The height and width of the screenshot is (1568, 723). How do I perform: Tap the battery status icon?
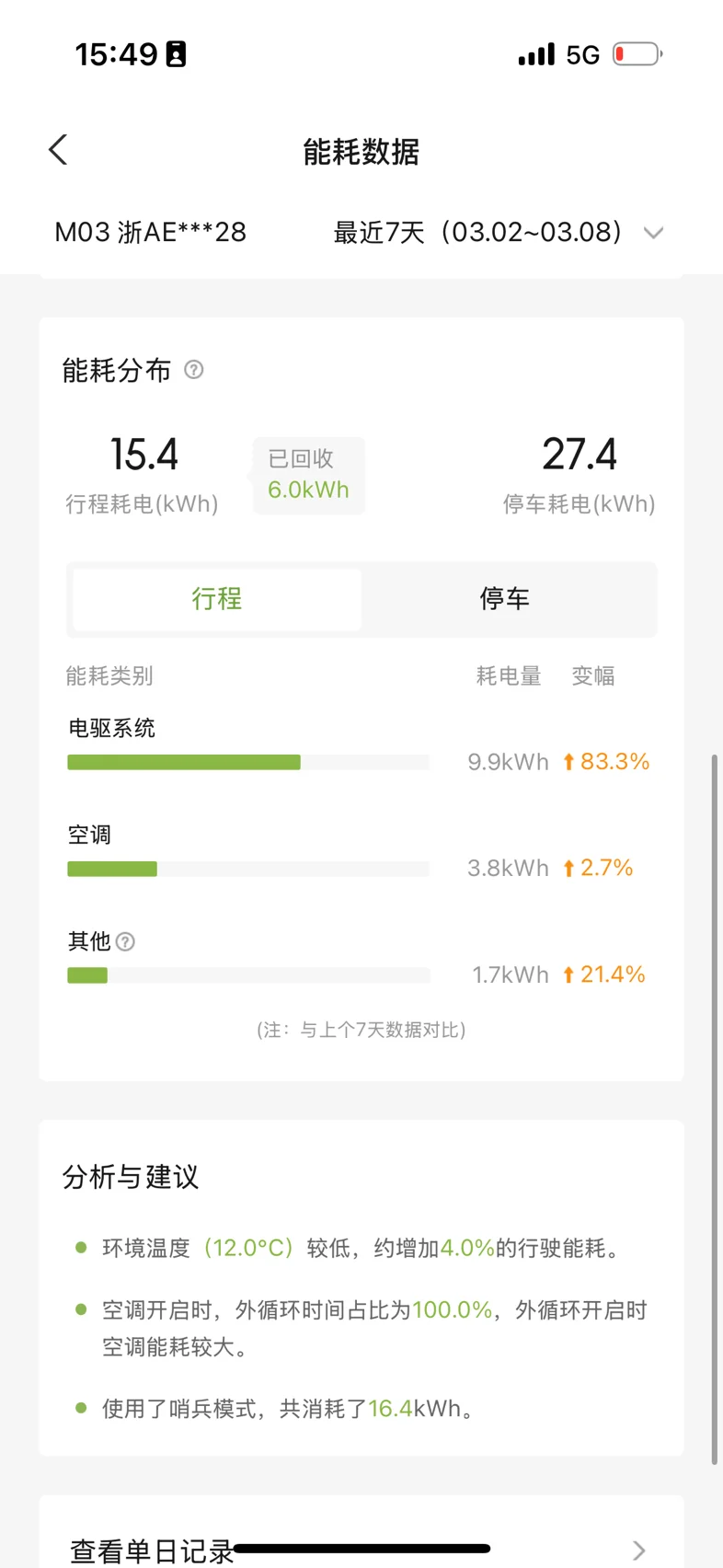pyautogui.click(x=637, y=54)
